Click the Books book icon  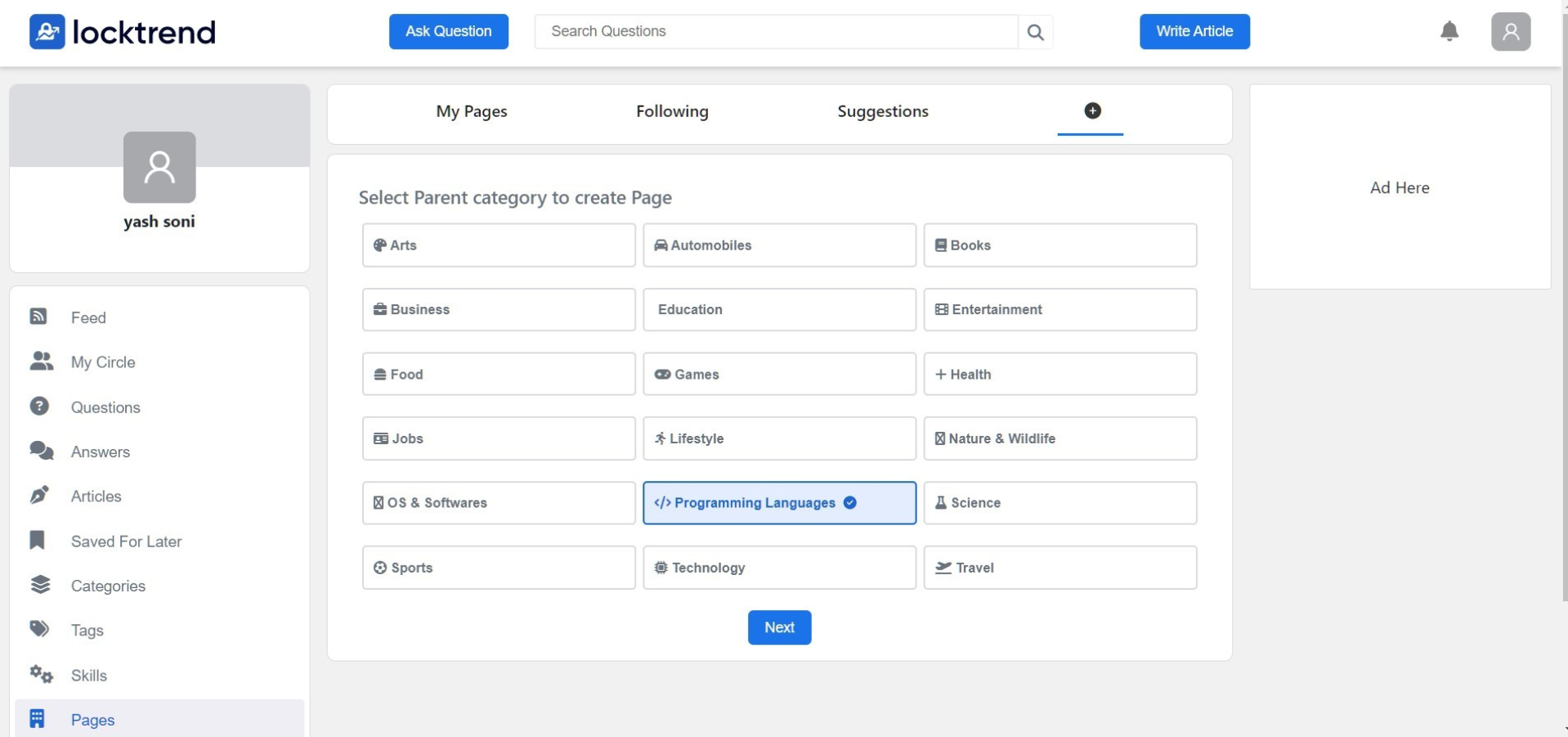pos(941,245)
